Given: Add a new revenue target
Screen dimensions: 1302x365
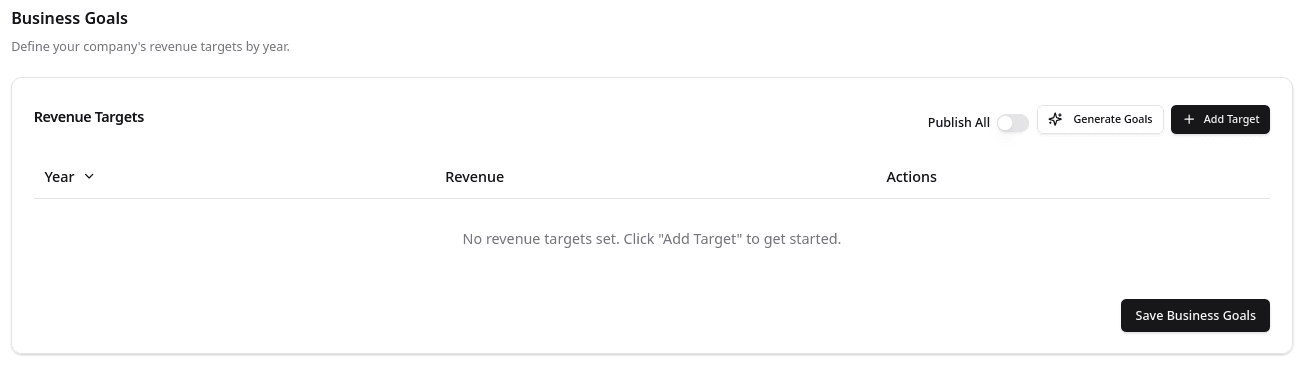Looking at the screenshot, I should pos(1220,119).
